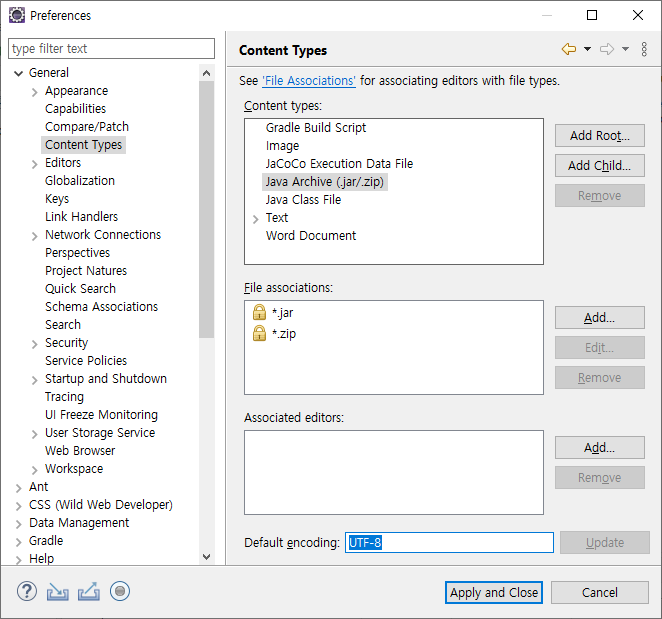Select Schema Associations
This screenshot has width=662, height=619.
101,307
